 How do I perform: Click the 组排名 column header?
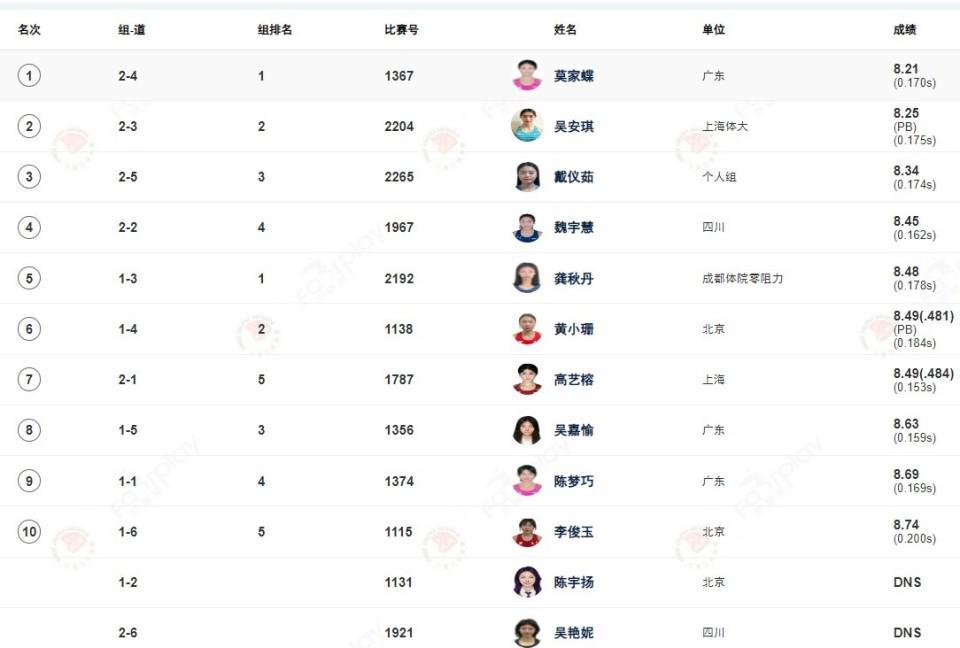click(275, 30)
